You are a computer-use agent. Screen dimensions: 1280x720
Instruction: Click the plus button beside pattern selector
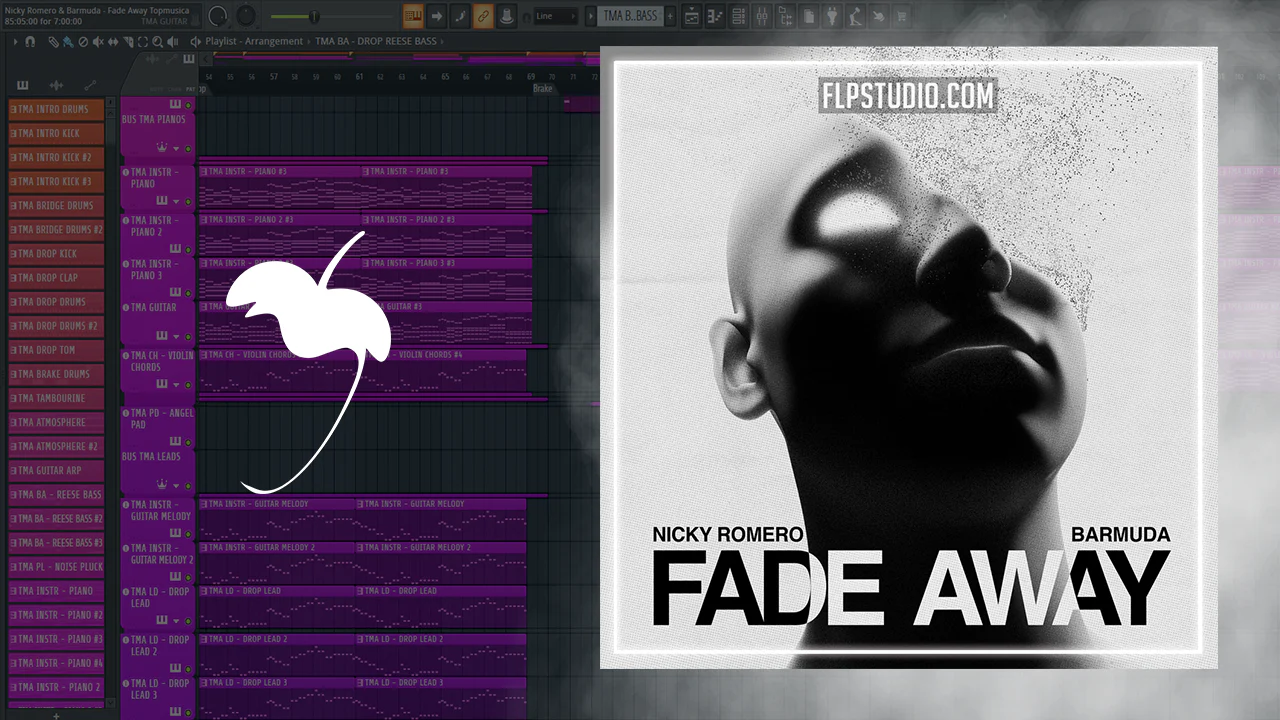pyautogui.click(x=670, y=16)
